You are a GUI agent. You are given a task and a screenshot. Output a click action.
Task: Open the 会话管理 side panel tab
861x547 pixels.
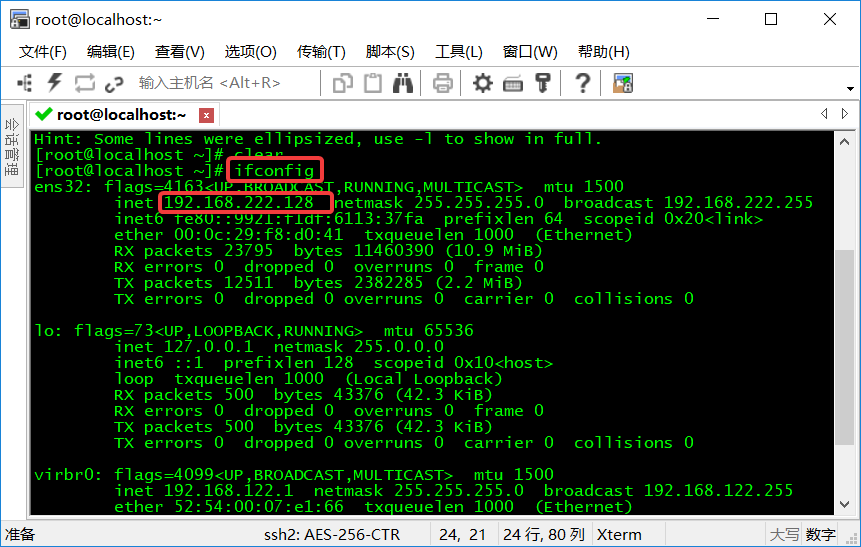point(12,146)
